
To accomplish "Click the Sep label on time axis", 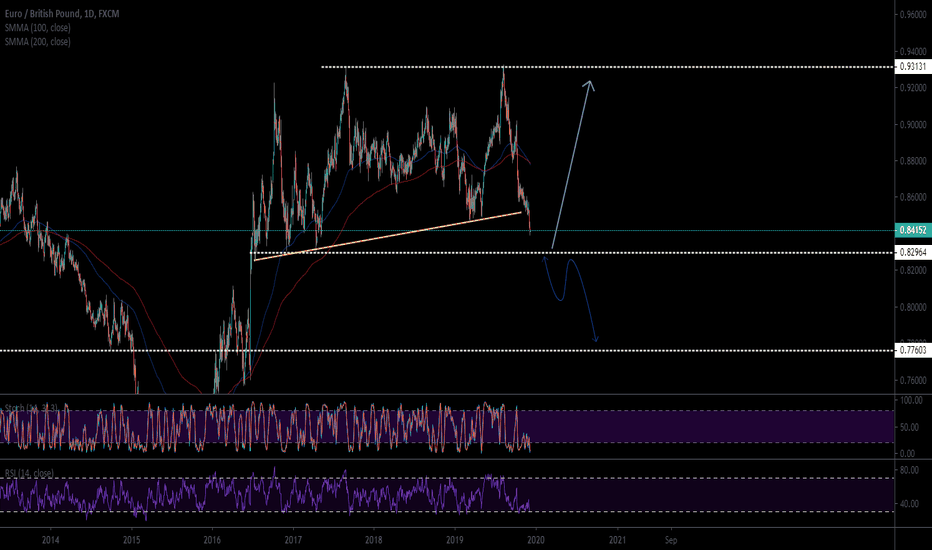I will 671,538.
